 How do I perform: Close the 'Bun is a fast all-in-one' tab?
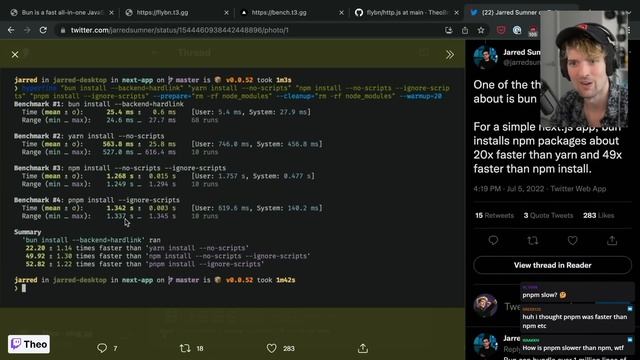[x=111, y=13]
